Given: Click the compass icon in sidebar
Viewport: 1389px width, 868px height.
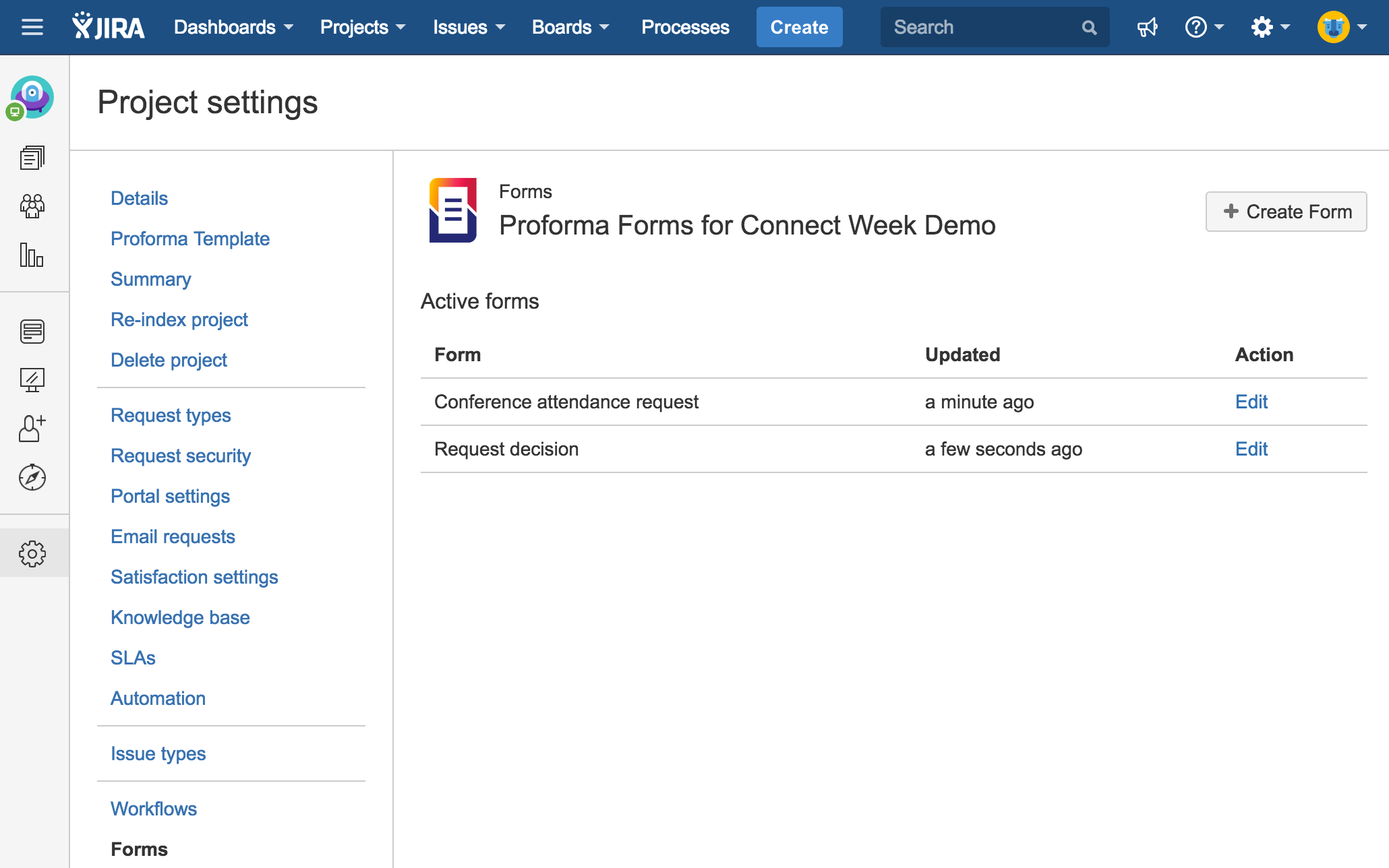Looking at the screenshot, I should (32, 477).
